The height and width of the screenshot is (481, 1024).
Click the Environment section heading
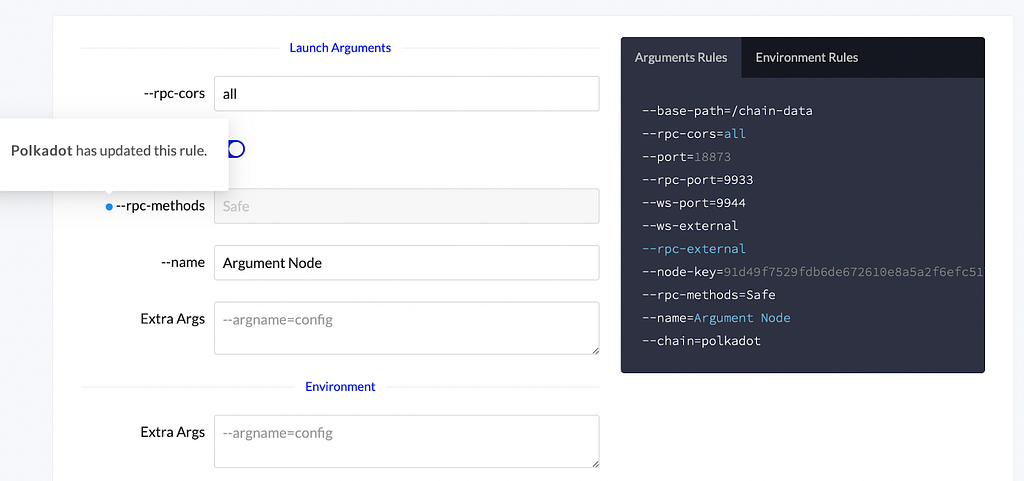pyautogui.click(x=340, y=386)
